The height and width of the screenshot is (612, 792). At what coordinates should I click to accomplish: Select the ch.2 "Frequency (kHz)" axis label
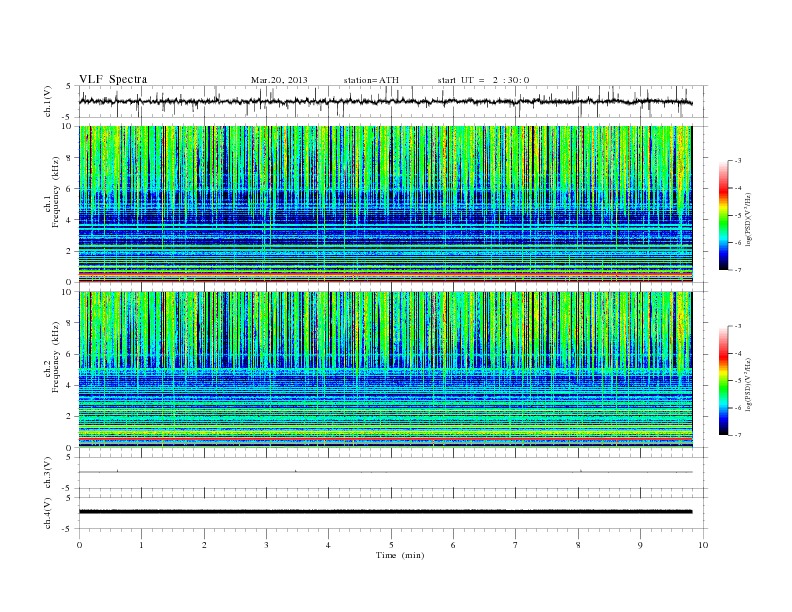coord(56,358)
